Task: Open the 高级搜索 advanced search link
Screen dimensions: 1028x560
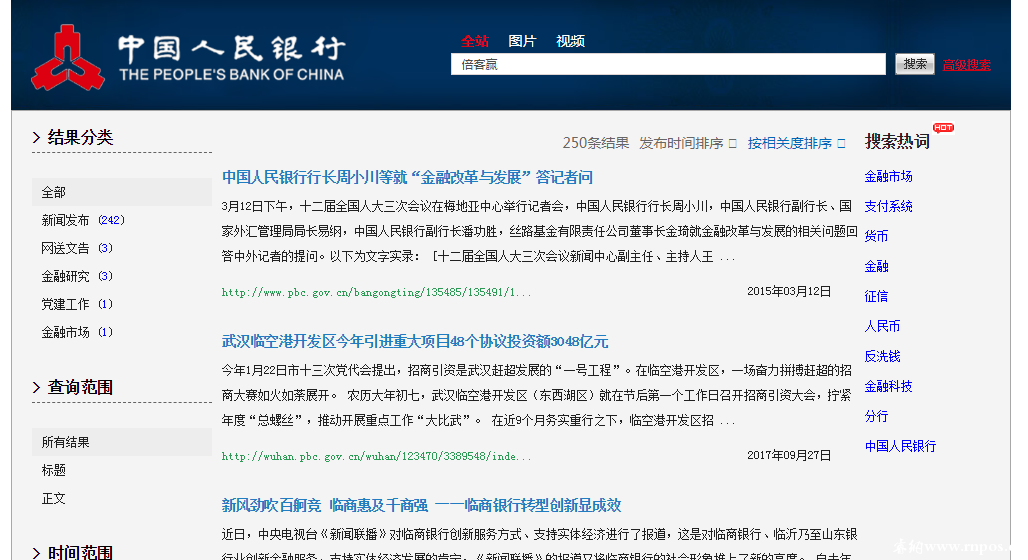Action: click(x=966, y=65)
